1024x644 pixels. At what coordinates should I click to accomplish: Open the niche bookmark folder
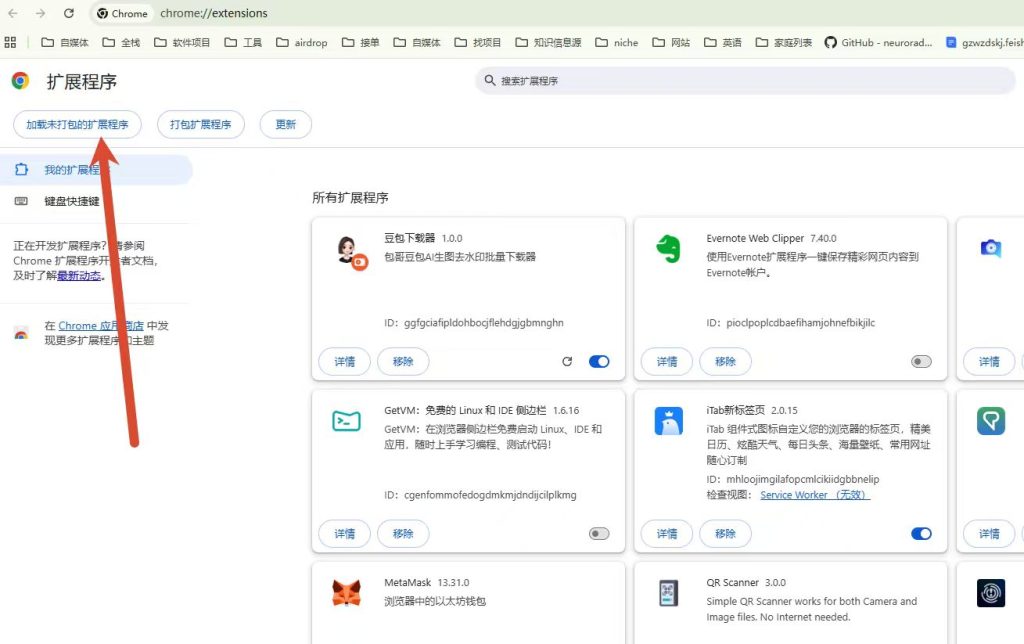pos(616,42)
